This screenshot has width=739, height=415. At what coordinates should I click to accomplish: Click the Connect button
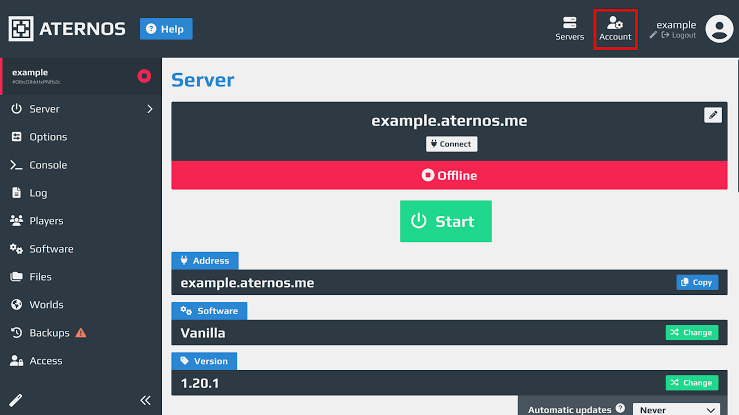(452, 144)
